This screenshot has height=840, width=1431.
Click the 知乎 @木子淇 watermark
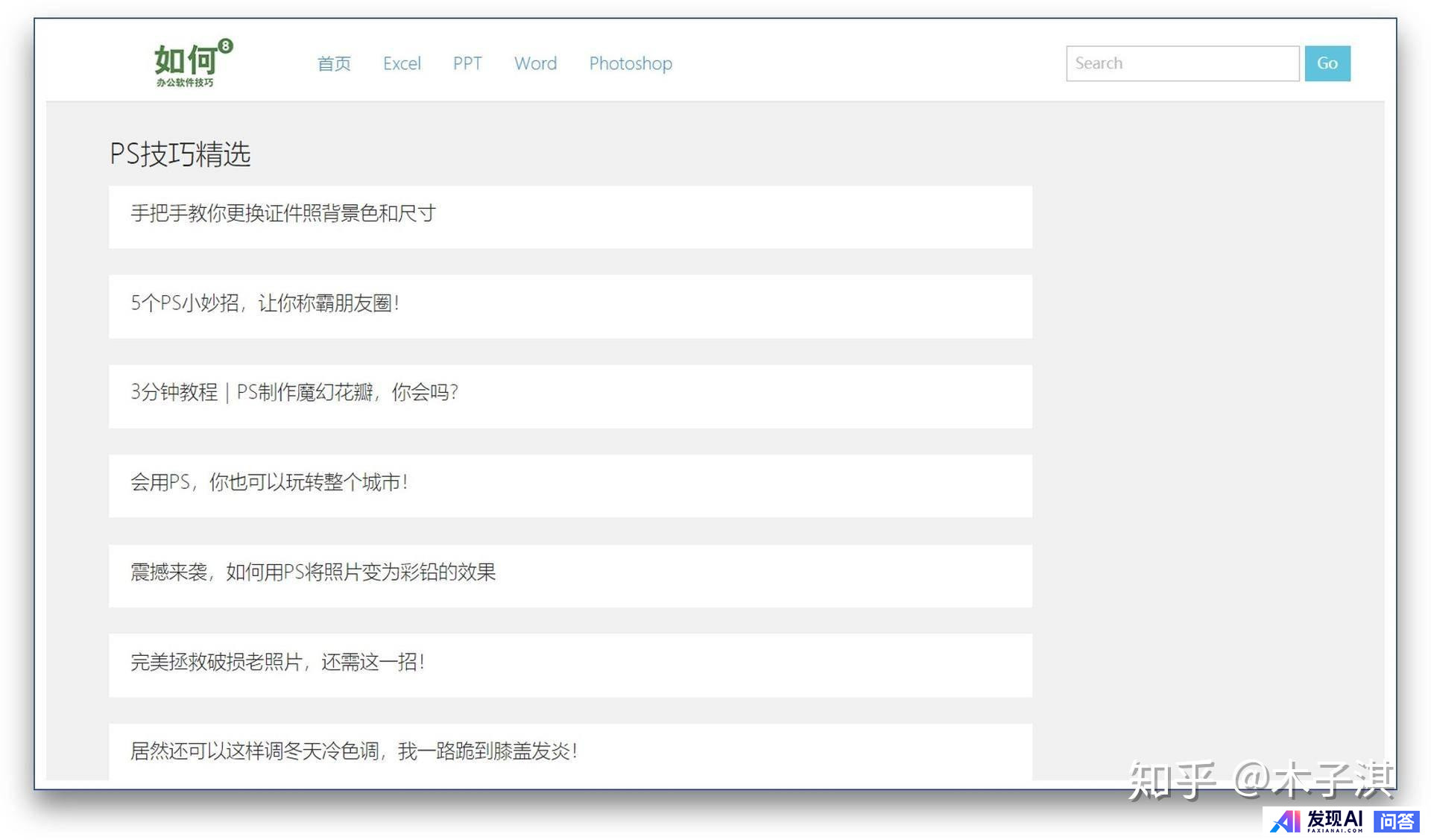(1260, 780)
